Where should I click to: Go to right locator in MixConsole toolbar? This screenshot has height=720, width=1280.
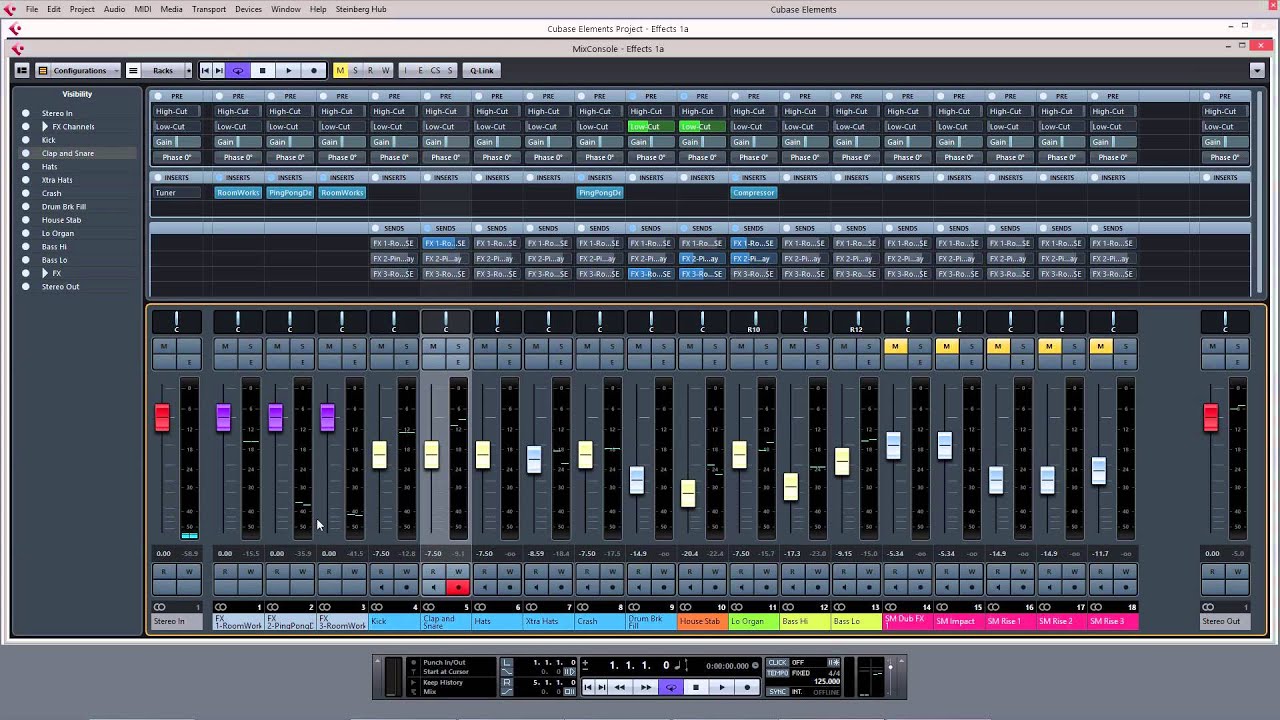point(219,70)
